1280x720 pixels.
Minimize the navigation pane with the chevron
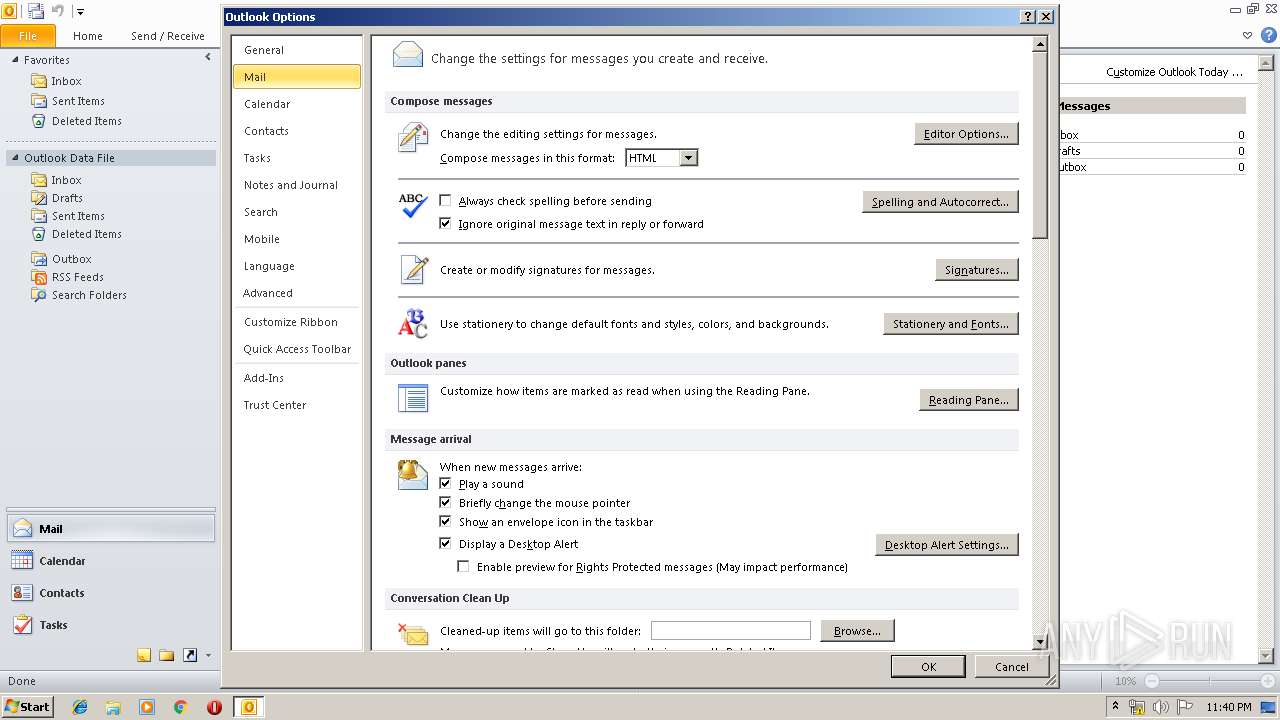tap(208, 57)
